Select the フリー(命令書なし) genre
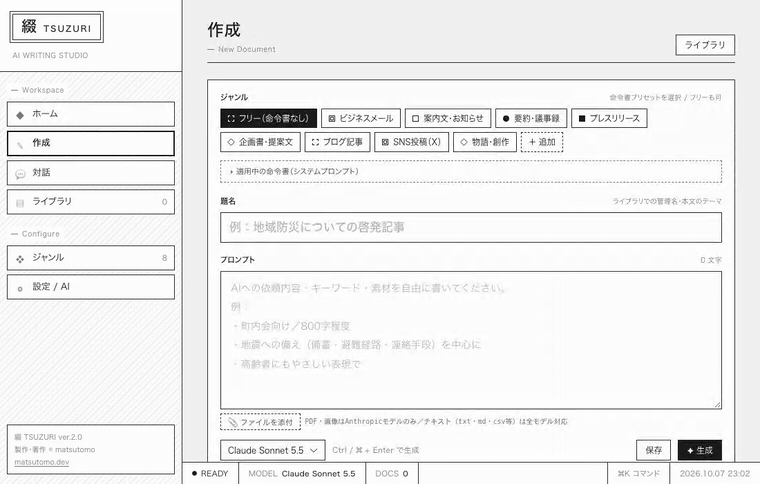Screen dimensions: 760x484 [x=269, y=118]
